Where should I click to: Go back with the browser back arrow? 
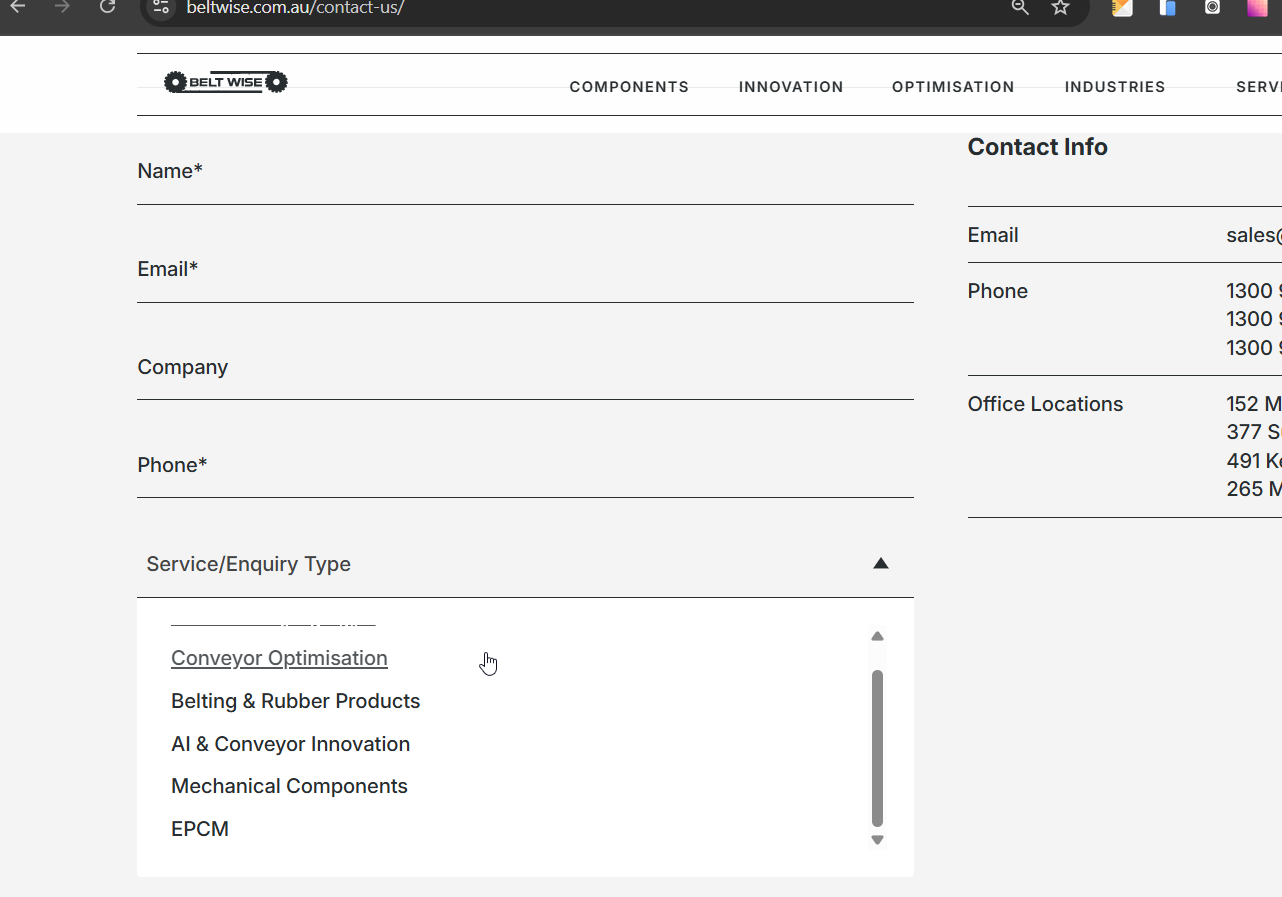coord(18,8)
